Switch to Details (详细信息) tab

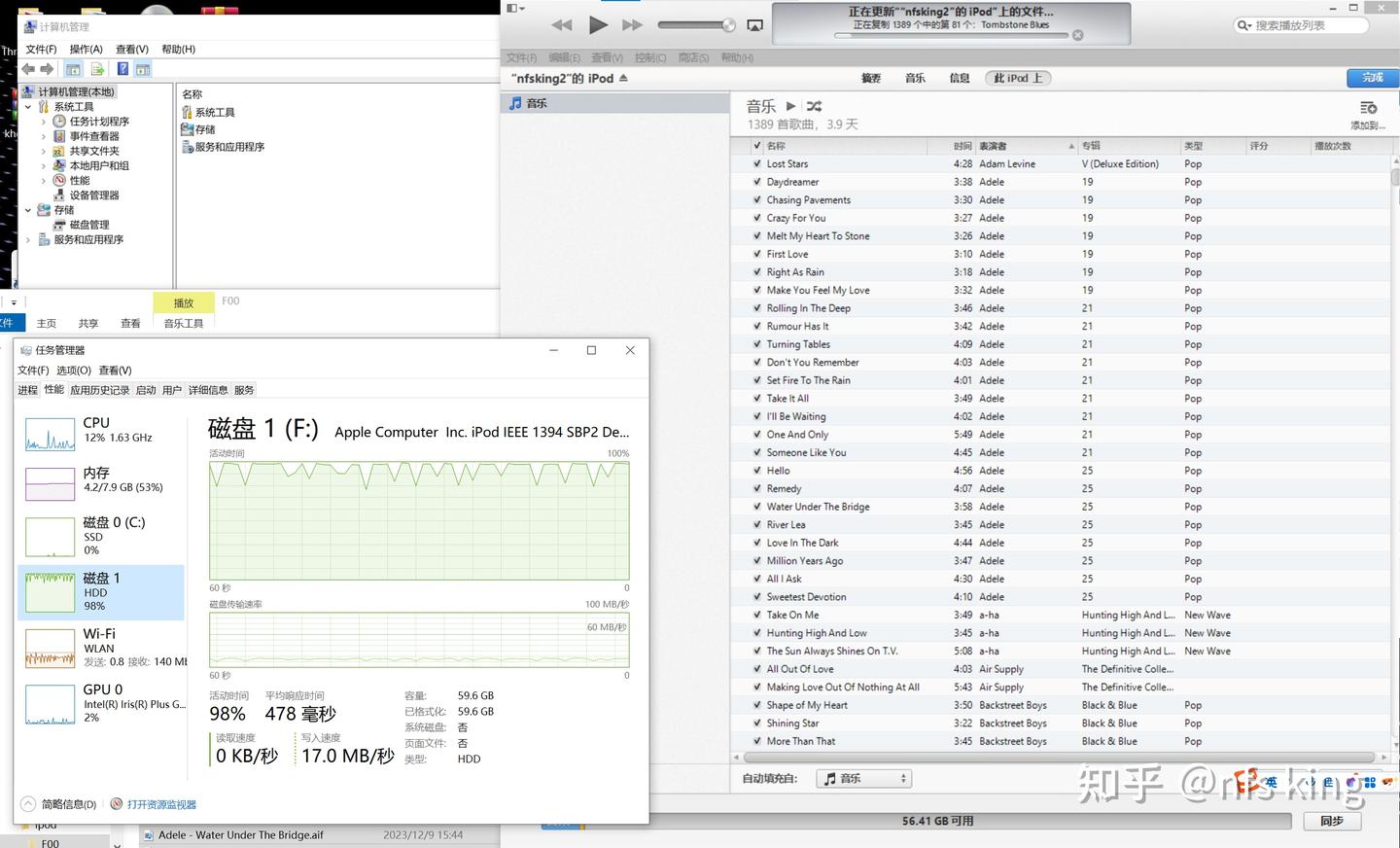pos(208,390)
